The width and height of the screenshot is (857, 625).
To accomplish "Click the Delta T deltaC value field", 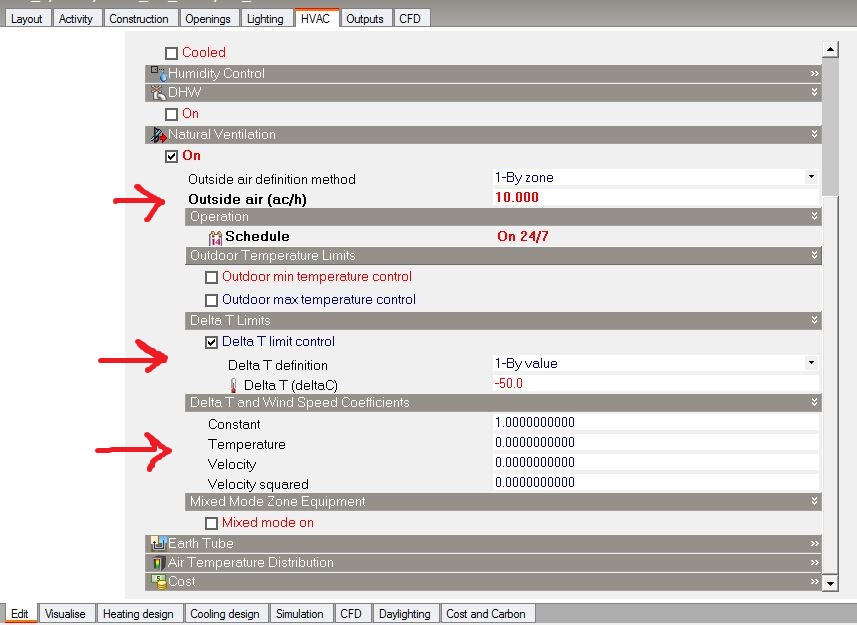I will click(655, 384).
